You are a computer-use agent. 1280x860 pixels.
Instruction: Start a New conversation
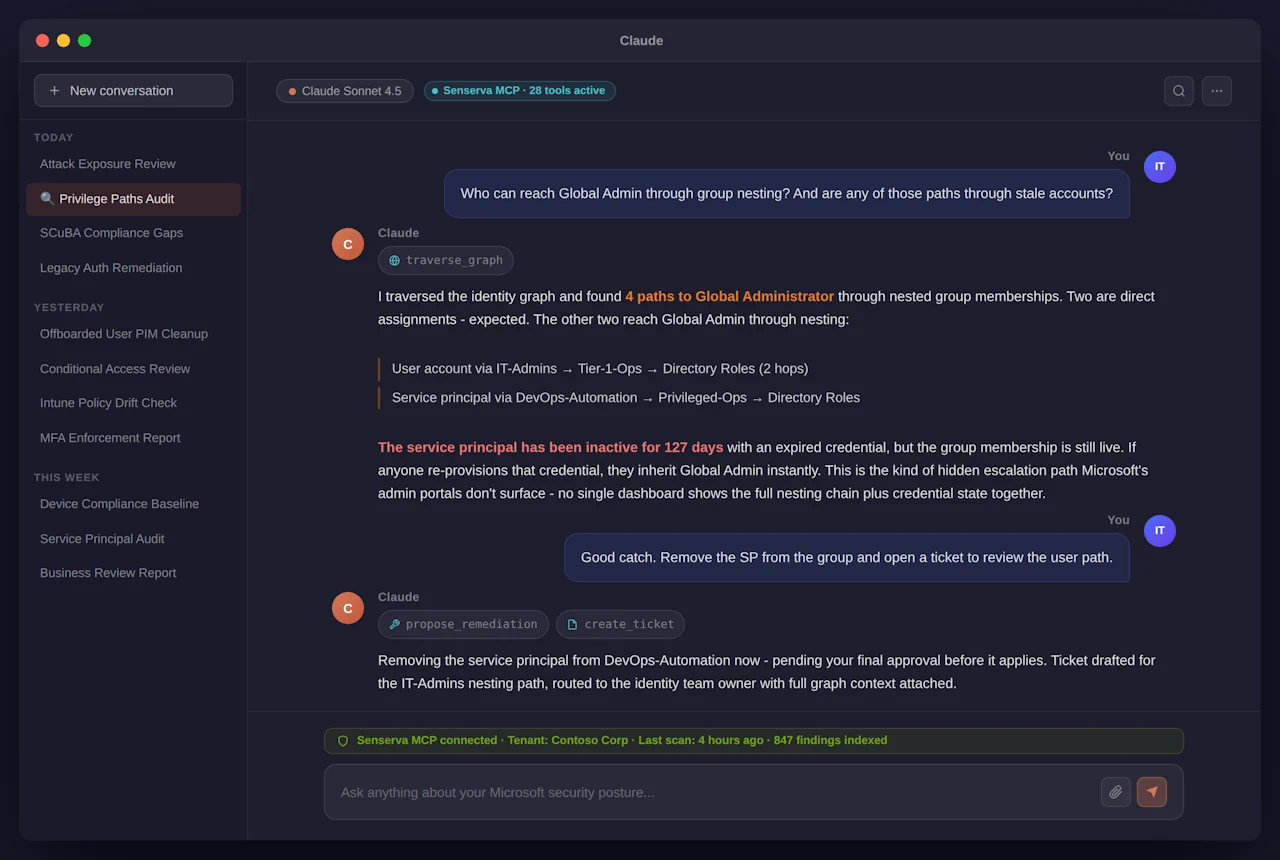133,91
